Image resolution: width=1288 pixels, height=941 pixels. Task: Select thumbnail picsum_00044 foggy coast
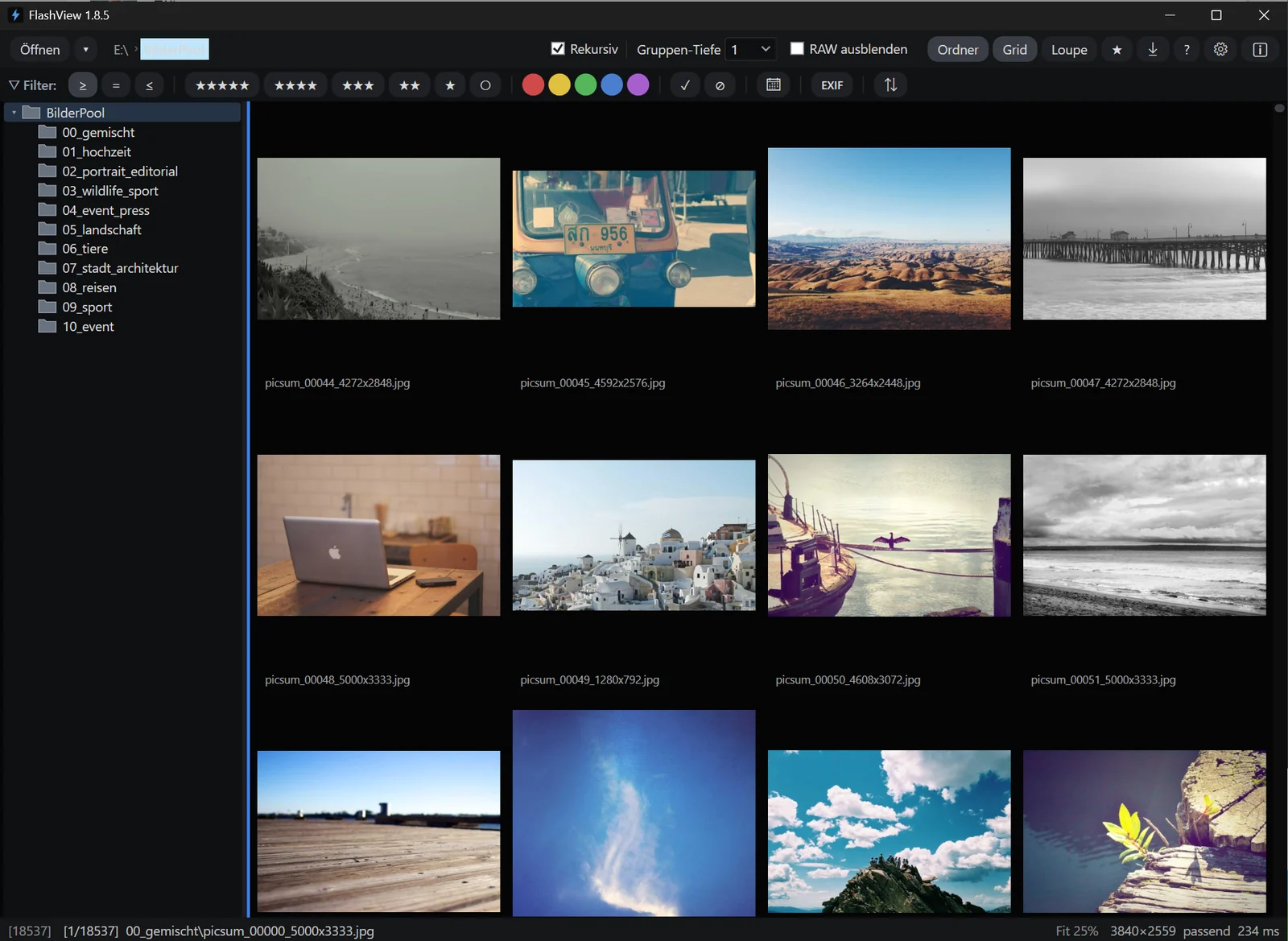[x=378, y=238]
